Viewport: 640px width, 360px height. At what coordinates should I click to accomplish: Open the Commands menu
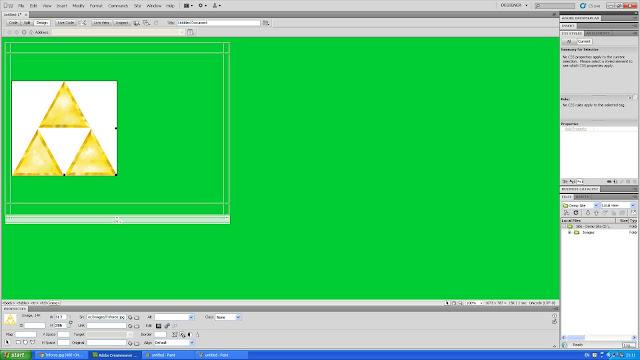(118, 6)
